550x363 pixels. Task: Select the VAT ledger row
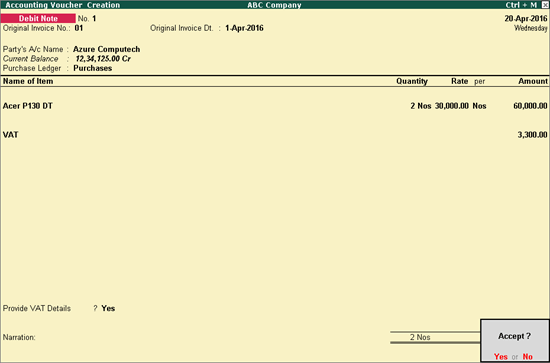[x=275, y=135]
